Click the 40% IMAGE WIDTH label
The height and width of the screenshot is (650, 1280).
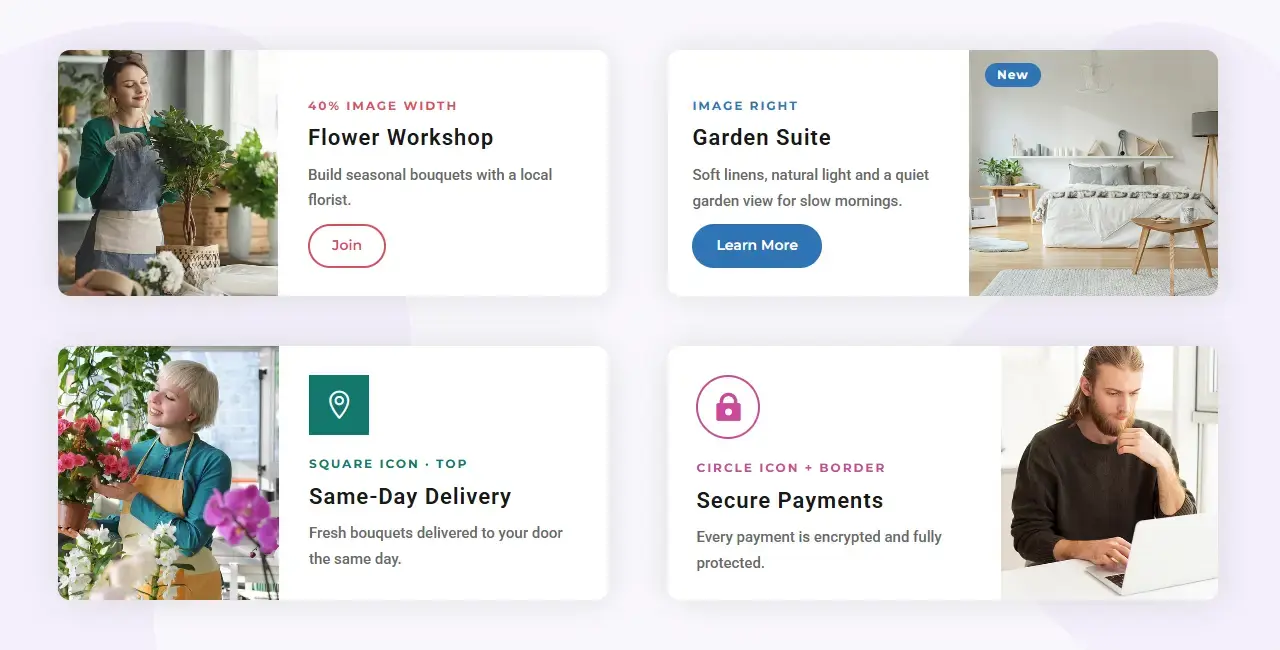point(383,106)
